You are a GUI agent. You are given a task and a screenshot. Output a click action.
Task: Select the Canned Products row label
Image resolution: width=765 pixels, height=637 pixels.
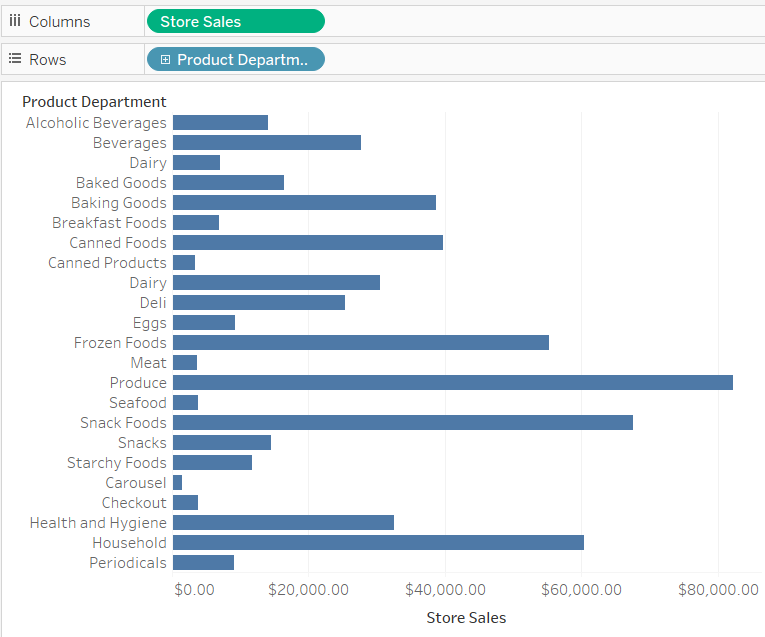pyautogui.click(x=107, y=263)
